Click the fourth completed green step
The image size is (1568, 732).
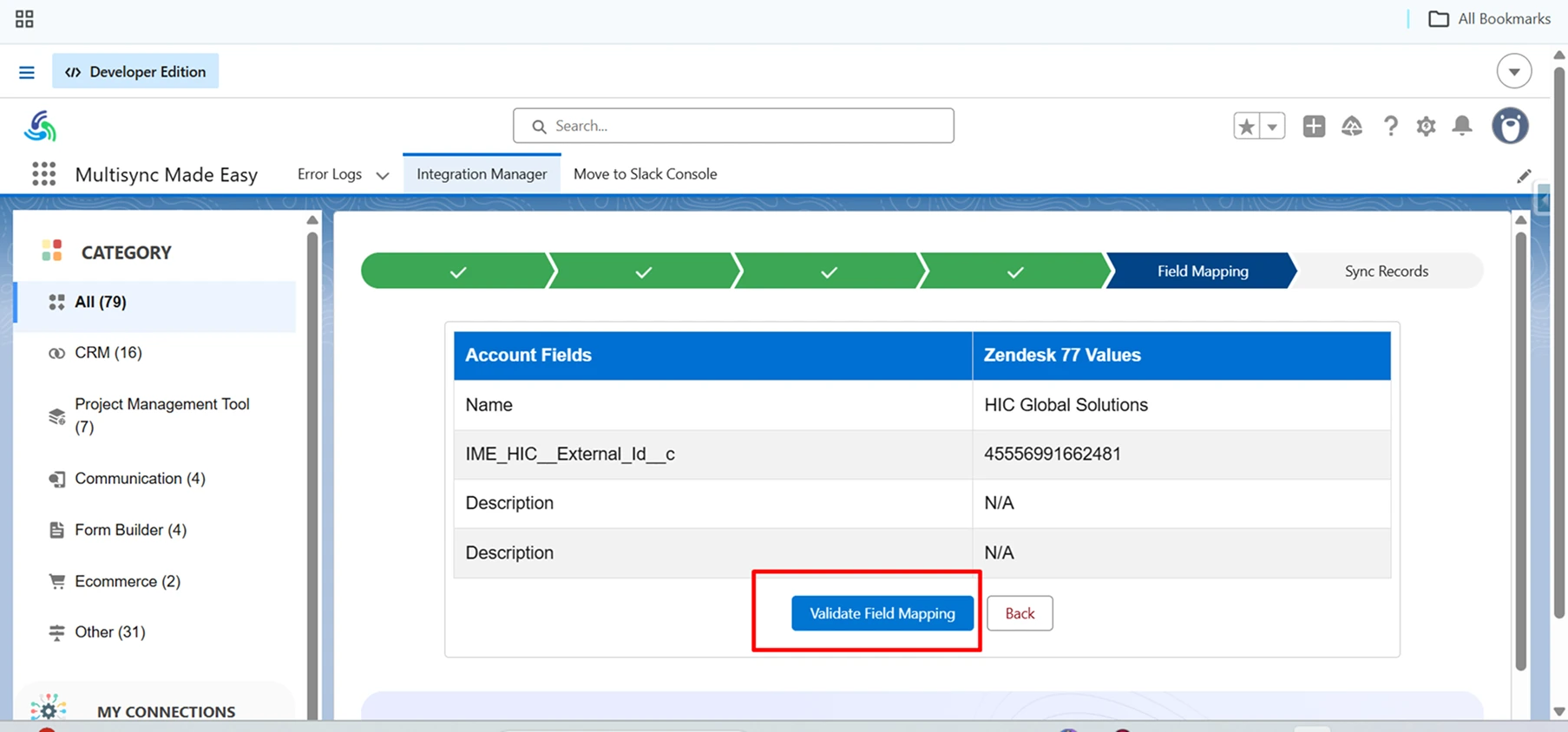pos(1014,271)
